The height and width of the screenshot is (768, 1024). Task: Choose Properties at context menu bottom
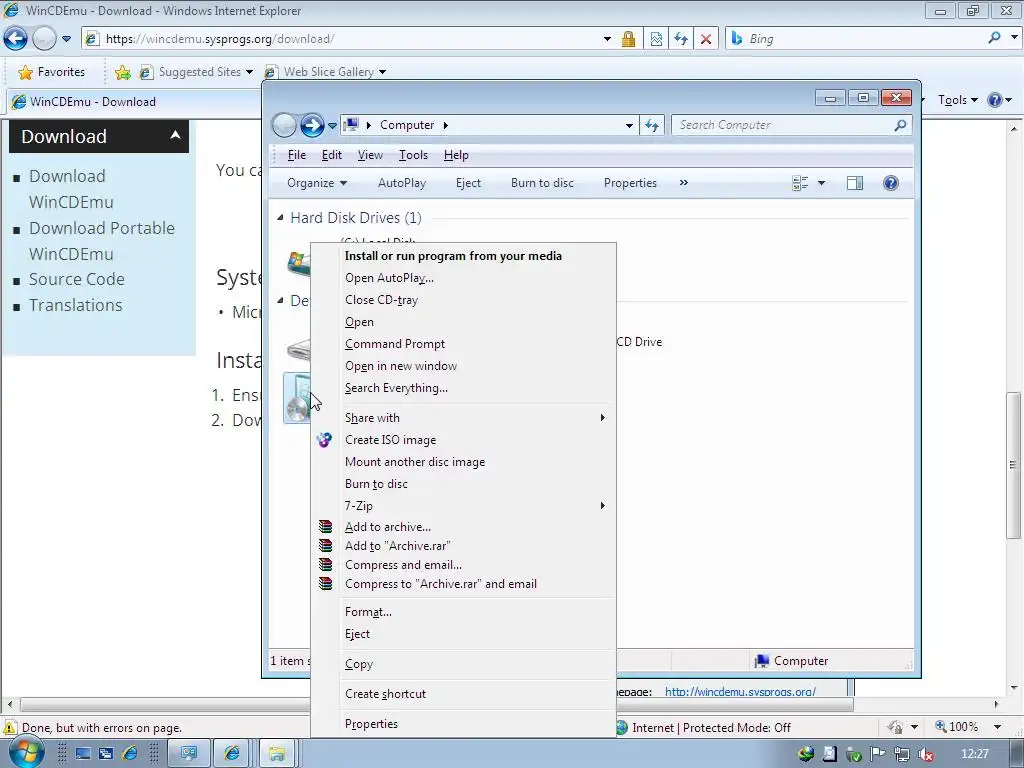[464, 724]
